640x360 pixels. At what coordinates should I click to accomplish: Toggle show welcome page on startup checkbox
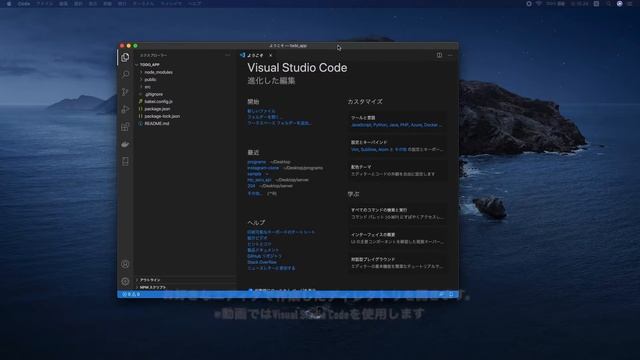[x=250, y=290]
